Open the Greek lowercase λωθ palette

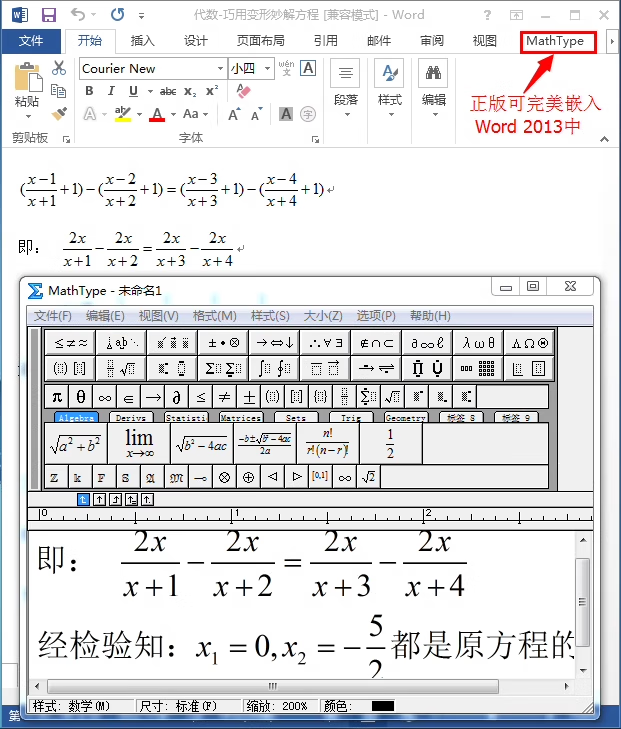click(x=478, y=343)
